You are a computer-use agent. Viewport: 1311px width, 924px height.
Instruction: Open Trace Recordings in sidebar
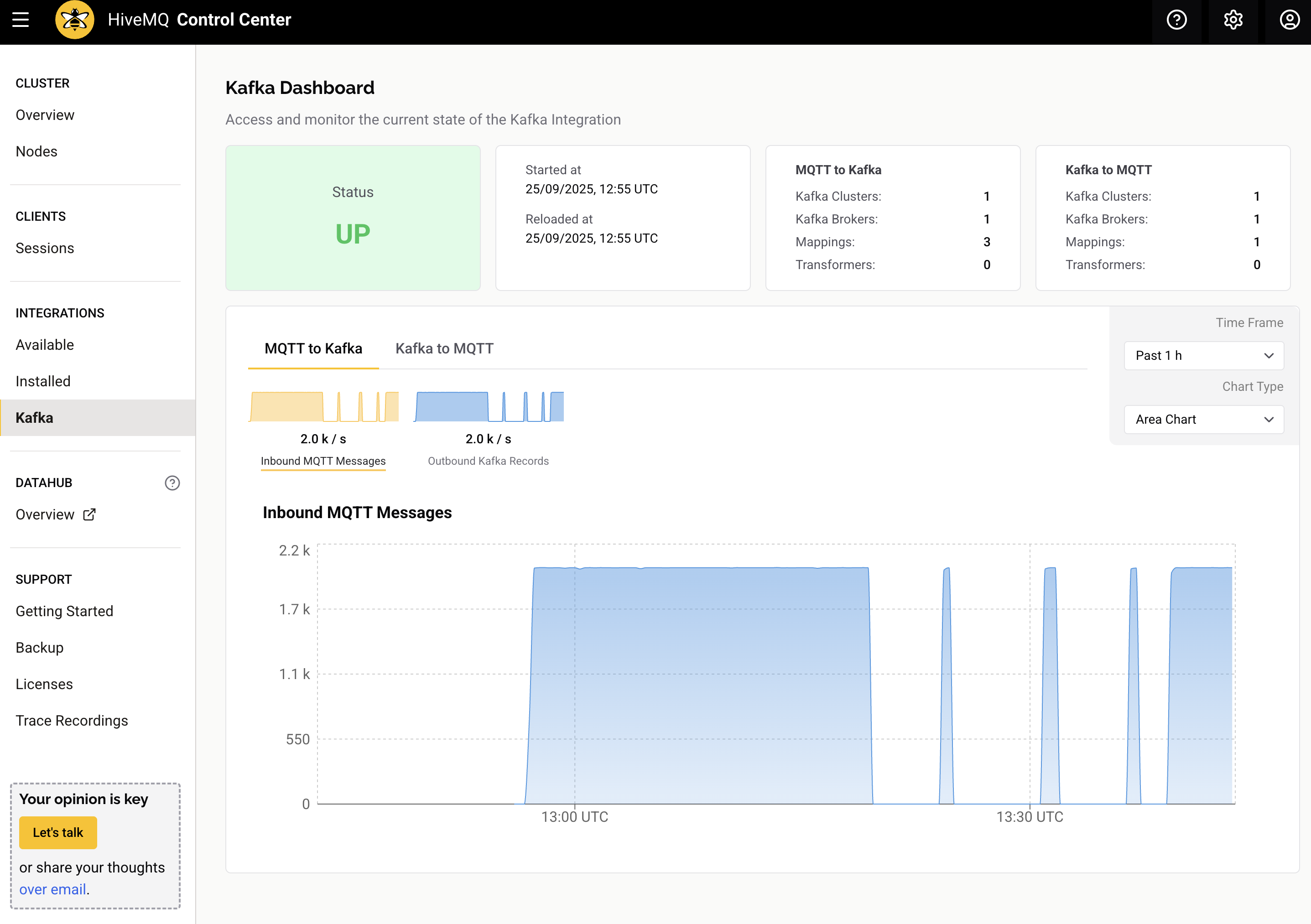click(72, 720)
